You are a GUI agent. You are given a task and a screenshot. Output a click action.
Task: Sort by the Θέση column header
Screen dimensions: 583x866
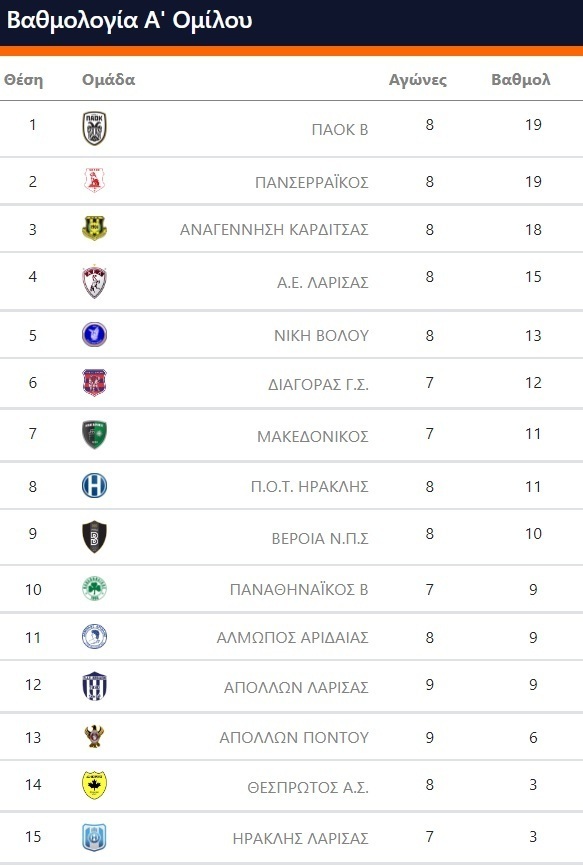click(24, 80)
